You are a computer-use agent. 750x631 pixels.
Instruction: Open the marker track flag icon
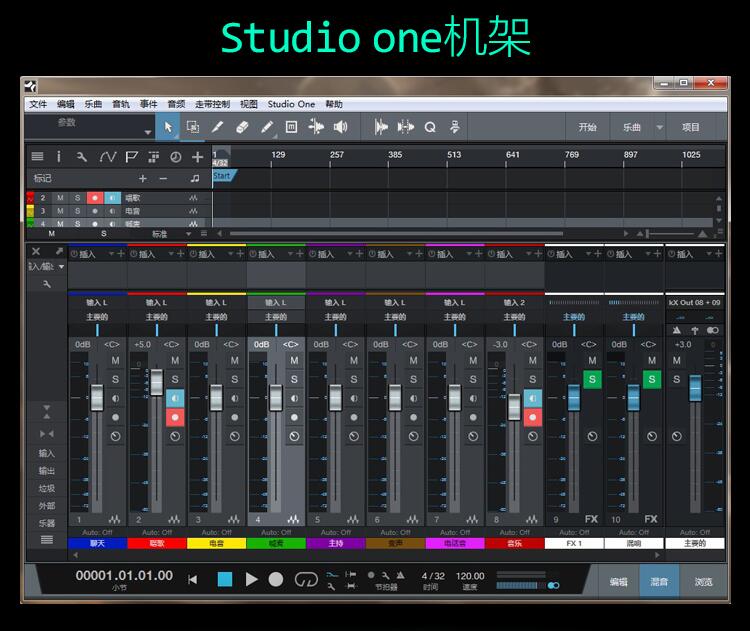(131, 156)
